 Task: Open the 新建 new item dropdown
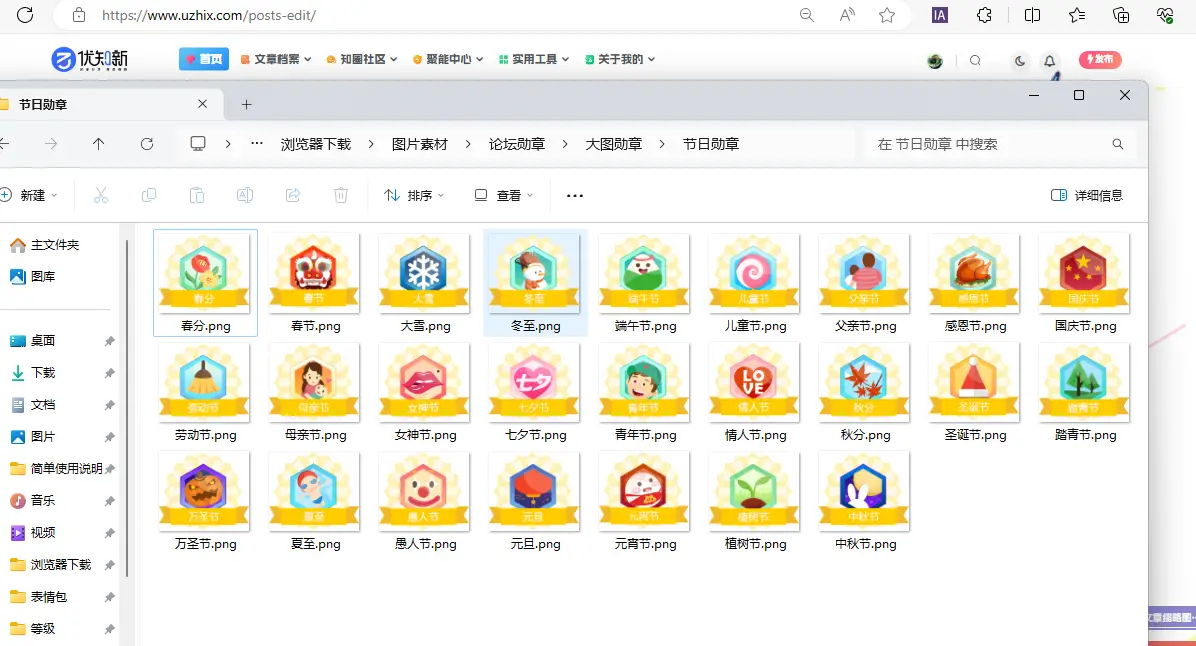pyautogui.click(x=30, y=195)
